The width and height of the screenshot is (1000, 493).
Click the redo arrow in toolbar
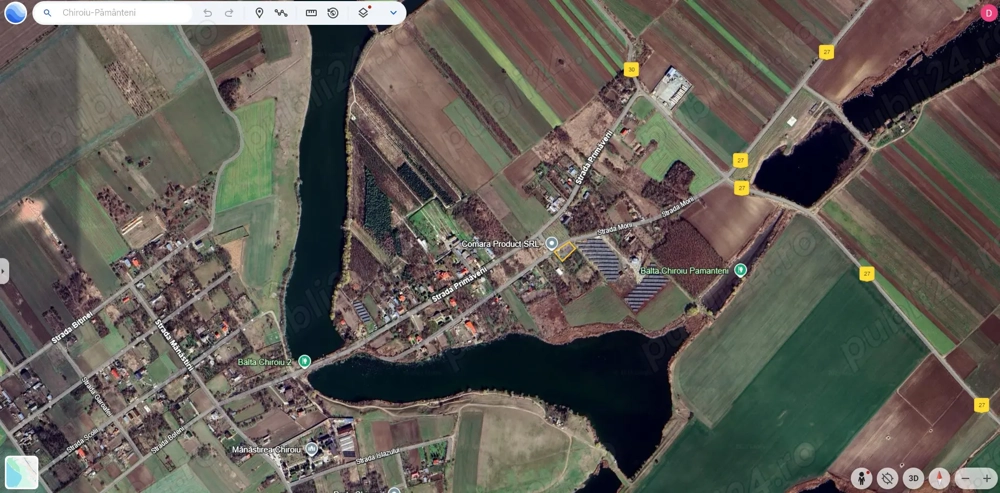point(229,13)
